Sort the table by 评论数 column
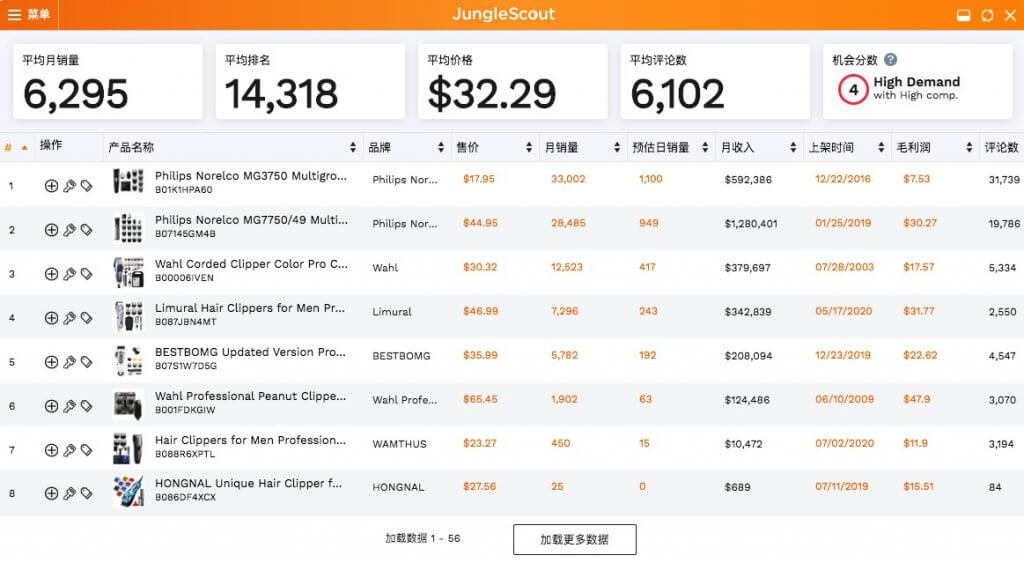 point(1002,148)
